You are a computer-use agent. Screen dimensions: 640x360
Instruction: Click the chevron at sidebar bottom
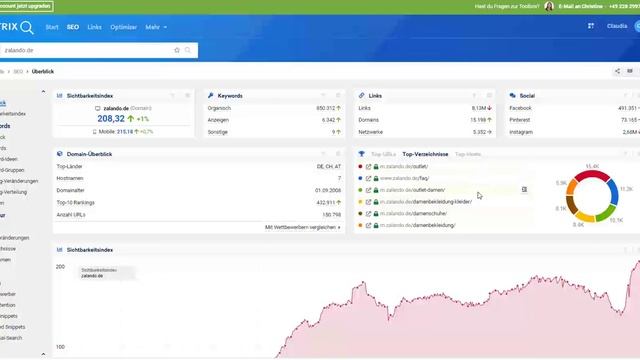[x=43, y=354]
